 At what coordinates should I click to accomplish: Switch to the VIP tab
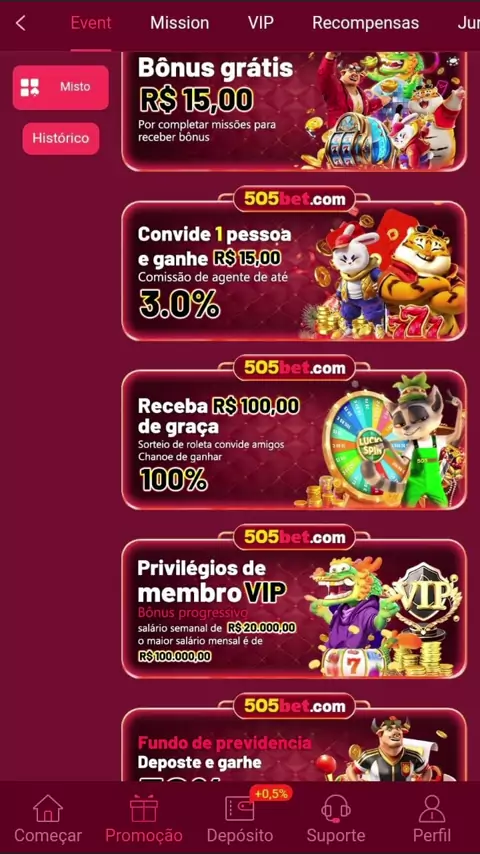pyautogui.click(x=261, y=23)
